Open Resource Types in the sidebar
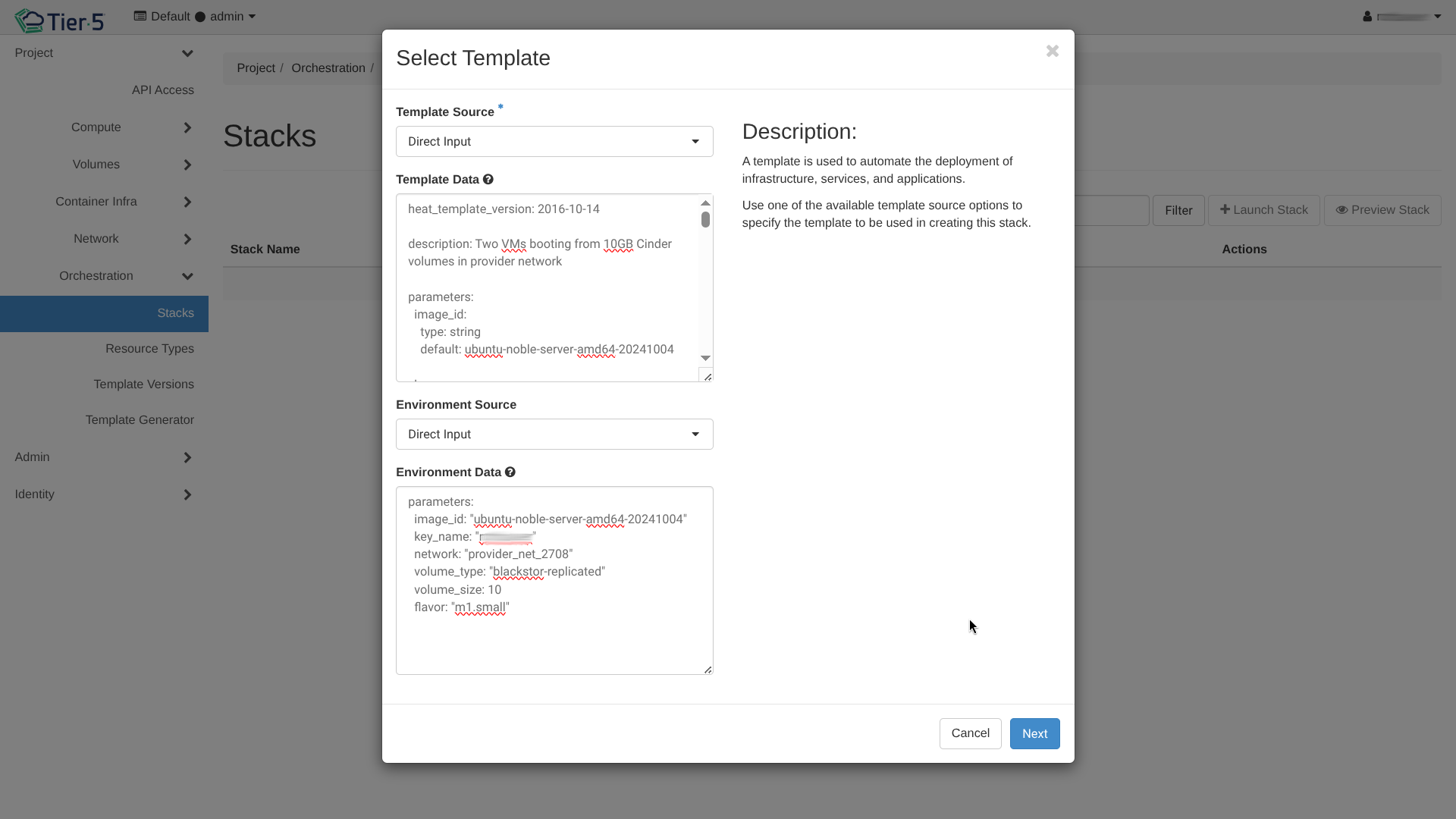The image size is (1456, 819). click(149, 349)
